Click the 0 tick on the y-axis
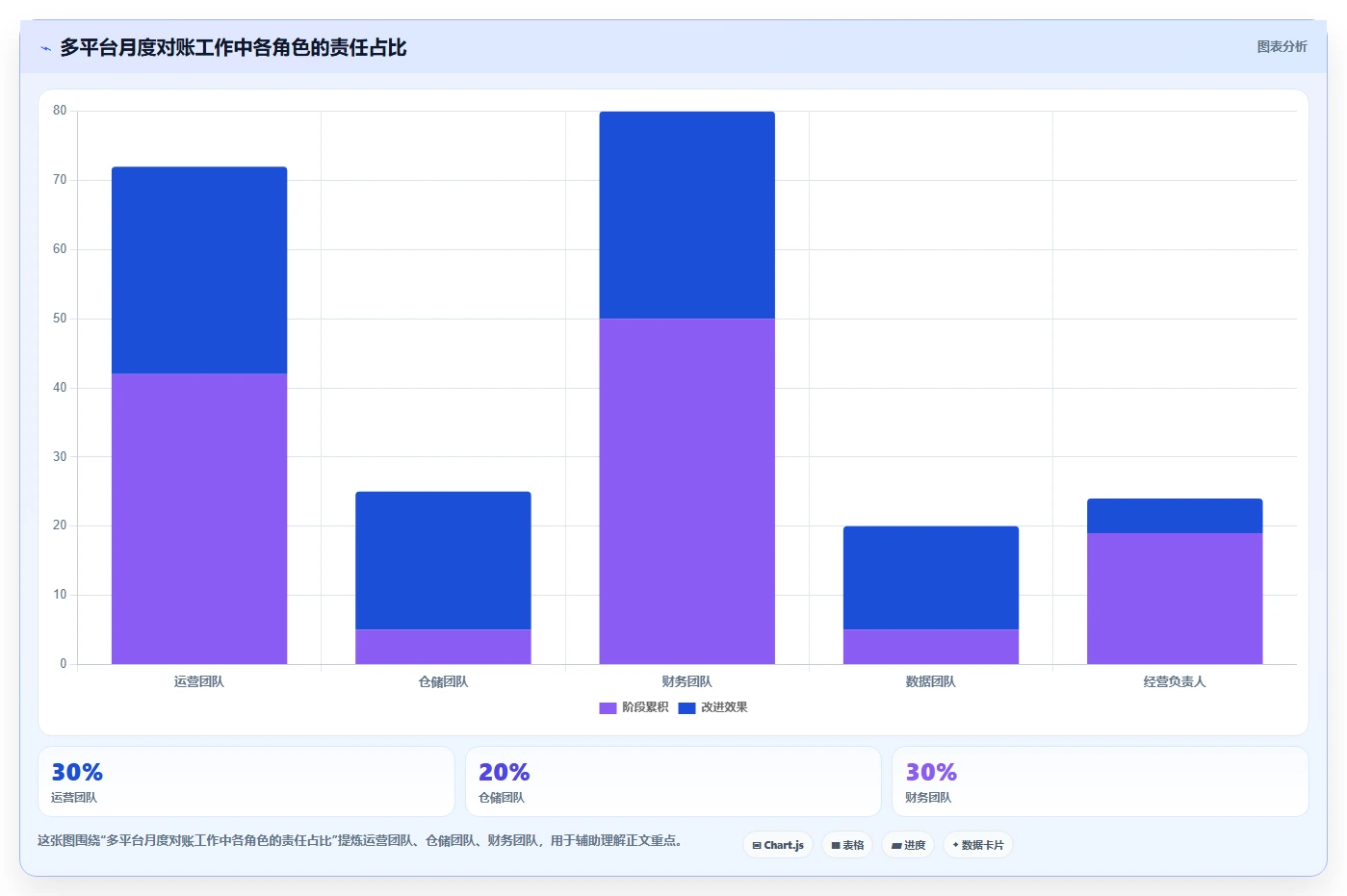Viewport: 1347px width, 896px height. (x=64, y=664)
